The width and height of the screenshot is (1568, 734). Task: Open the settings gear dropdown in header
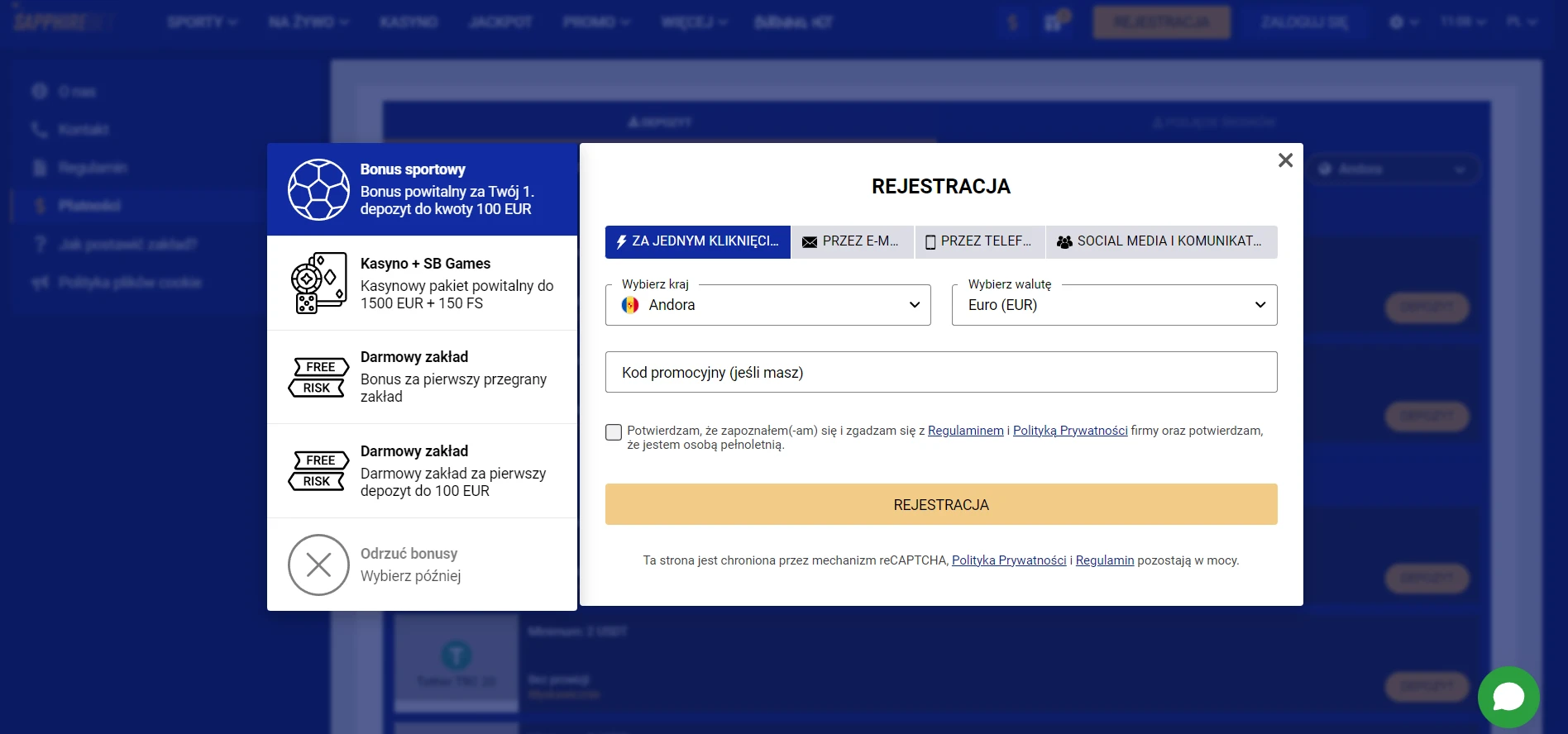1403,22
